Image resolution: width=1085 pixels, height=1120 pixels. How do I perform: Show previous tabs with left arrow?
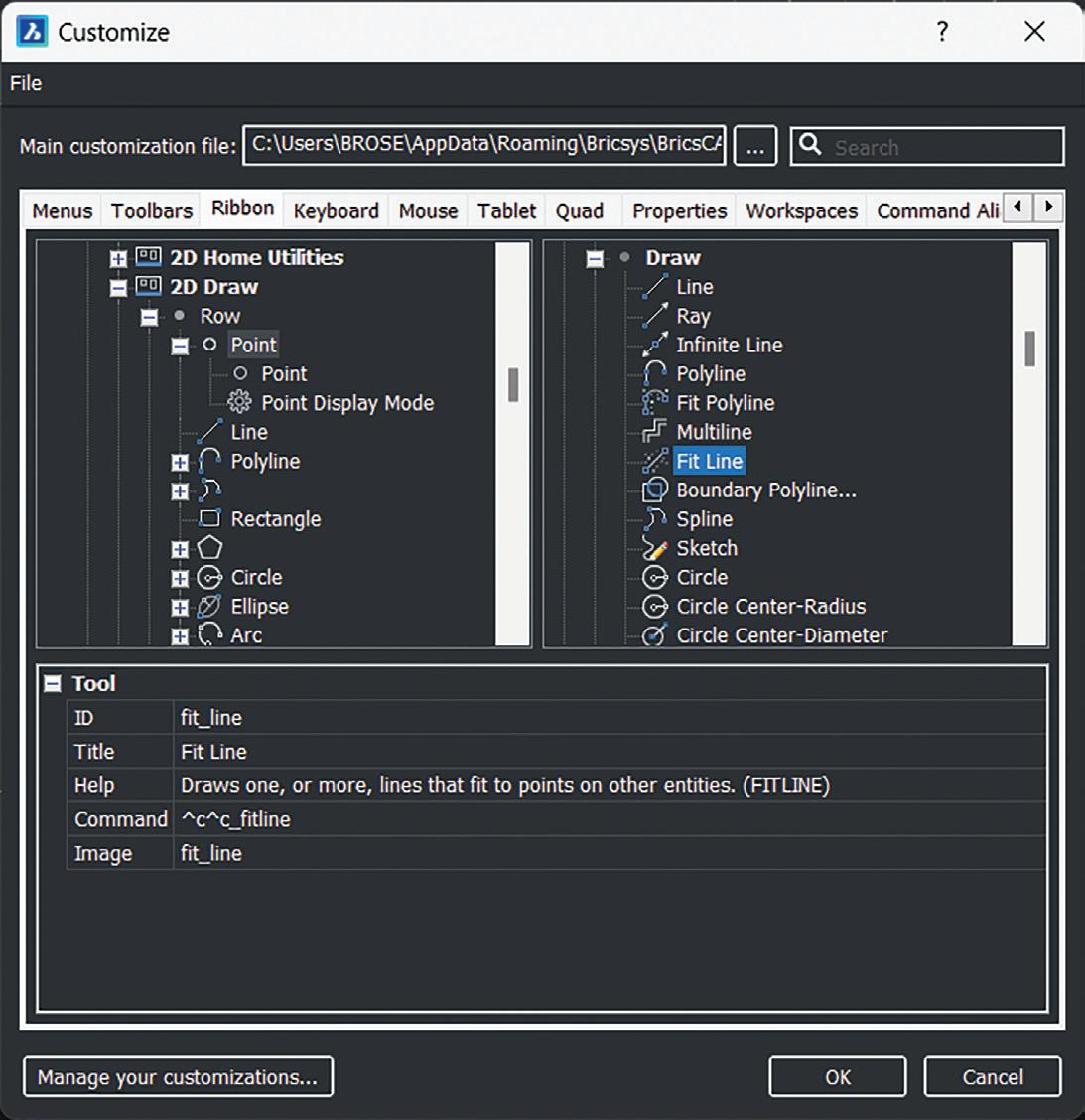(x=1017, y=208)
